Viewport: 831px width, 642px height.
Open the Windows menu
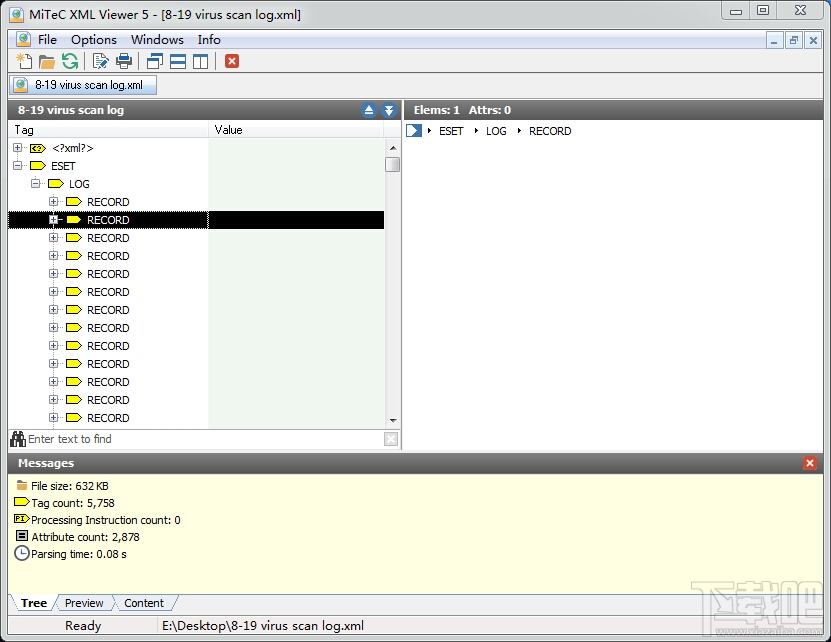pos(157,40)
